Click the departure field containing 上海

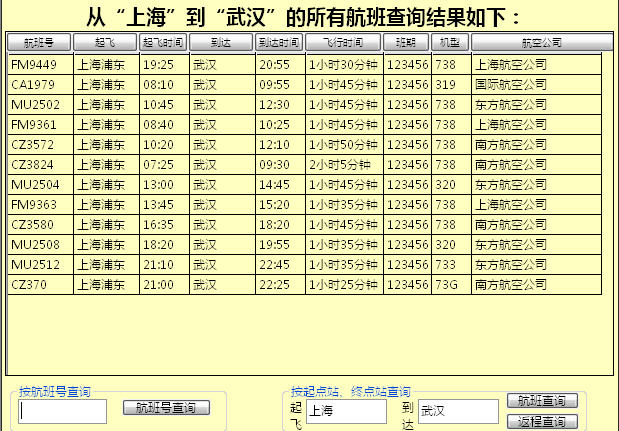point(346,411)
